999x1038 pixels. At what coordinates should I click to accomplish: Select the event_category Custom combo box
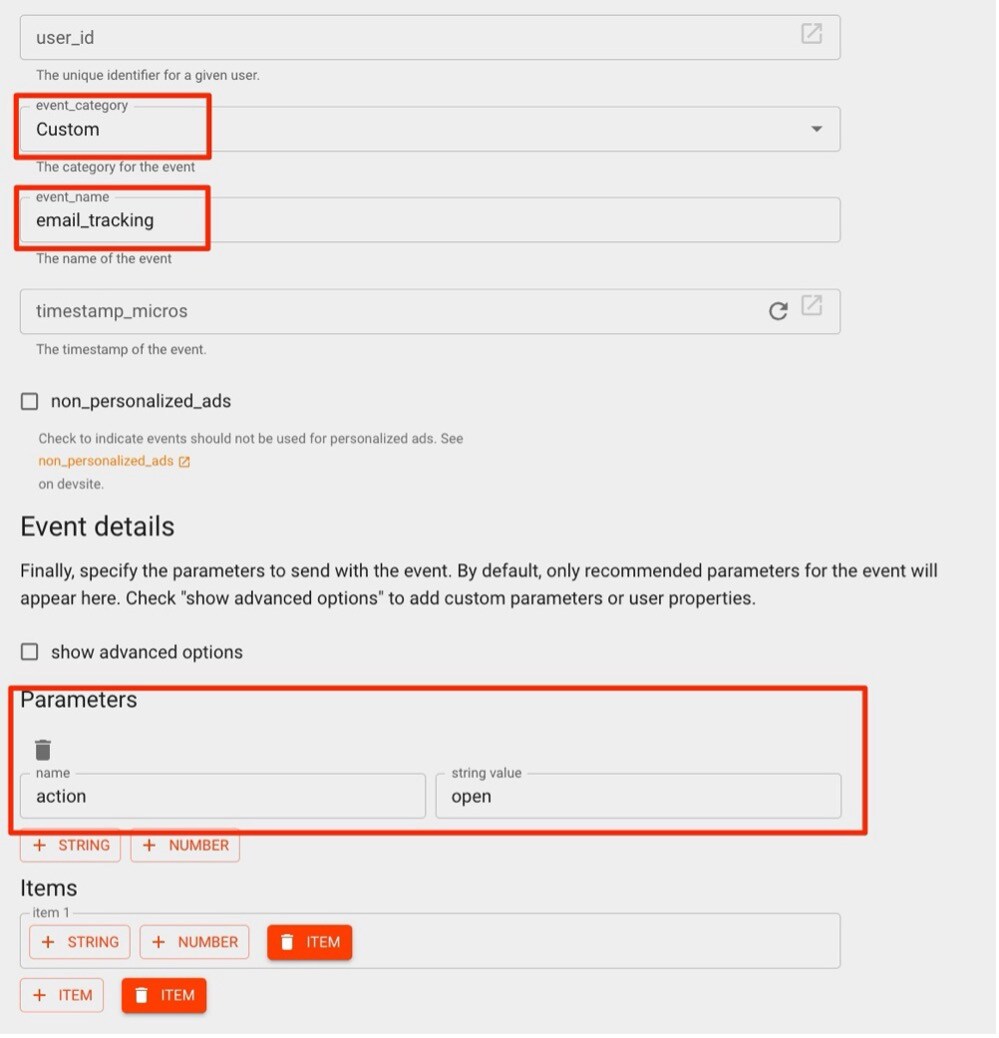tap(400, 129)
